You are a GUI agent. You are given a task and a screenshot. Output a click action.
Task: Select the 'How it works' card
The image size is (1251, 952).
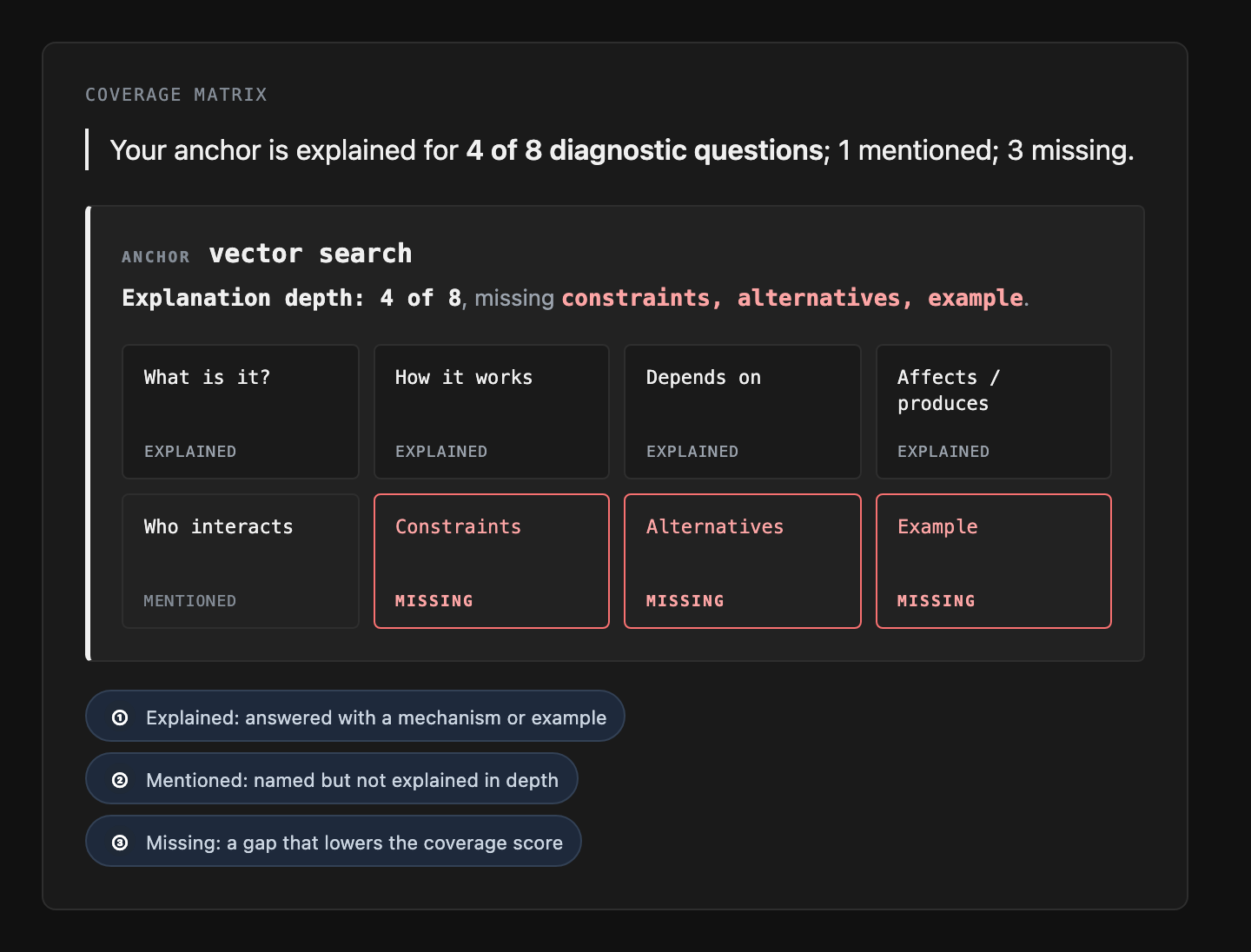tap(492, 412)
